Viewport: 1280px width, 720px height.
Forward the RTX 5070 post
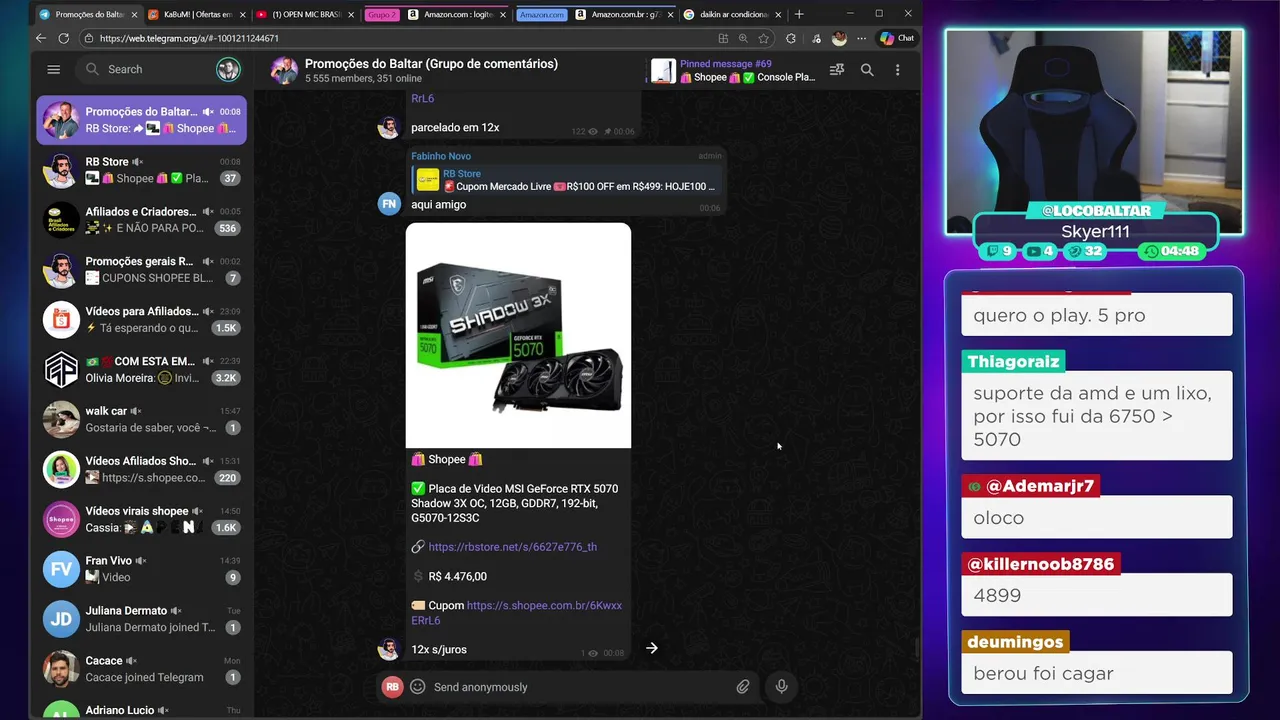click(x=652, y=648)
